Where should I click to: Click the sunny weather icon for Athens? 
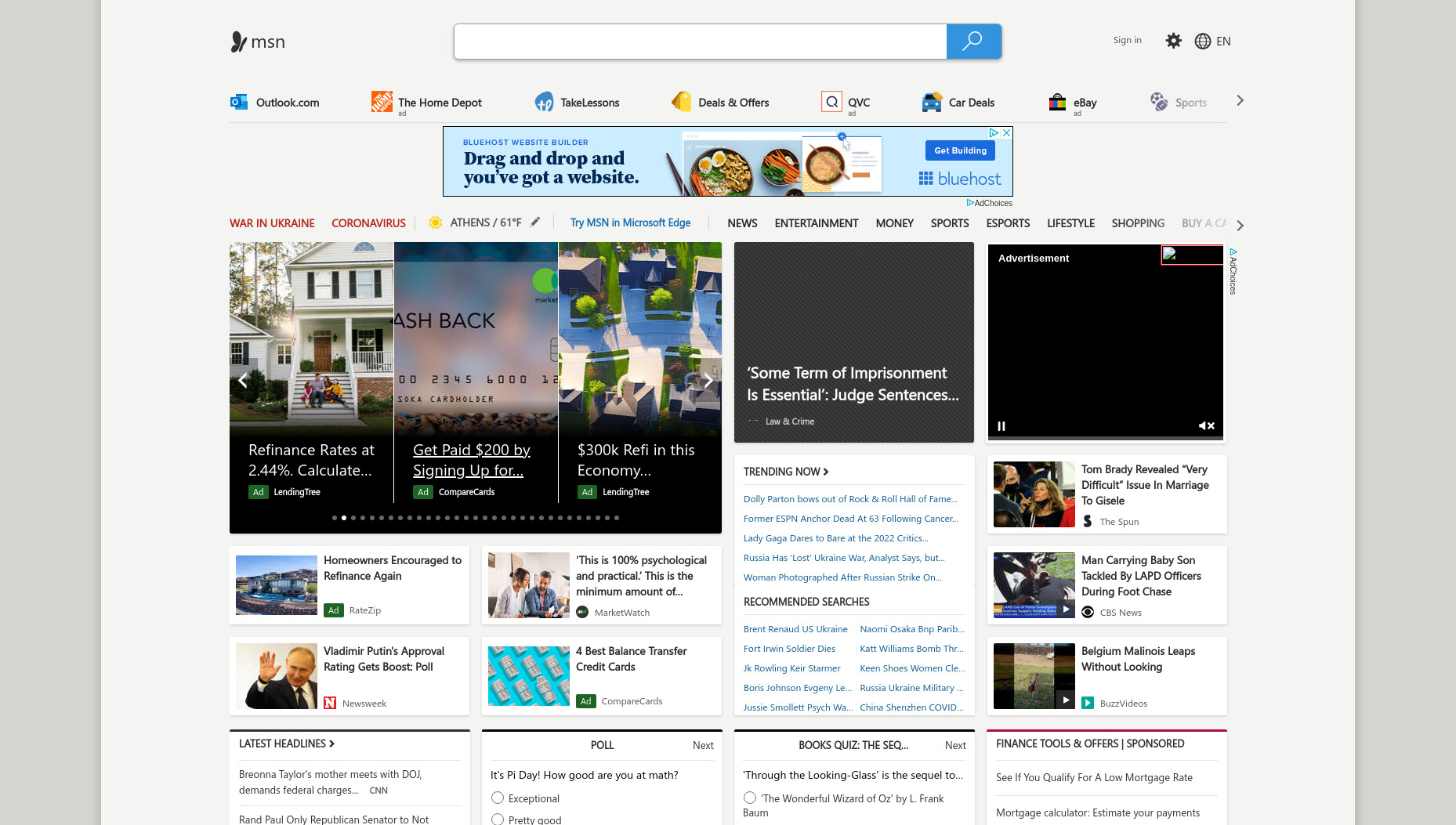click(x=435, y=223)
